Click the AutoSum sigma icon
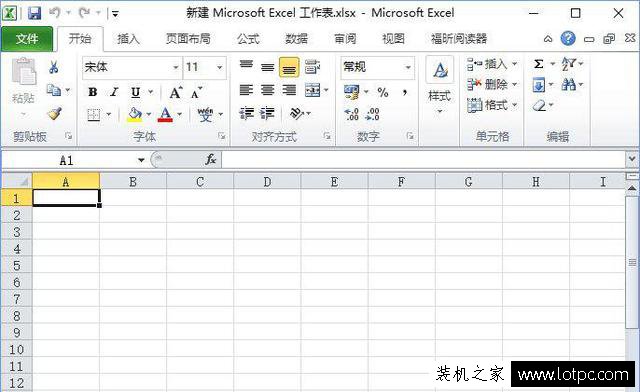Viewport: 640px width, 392px height. coord(539,64)
